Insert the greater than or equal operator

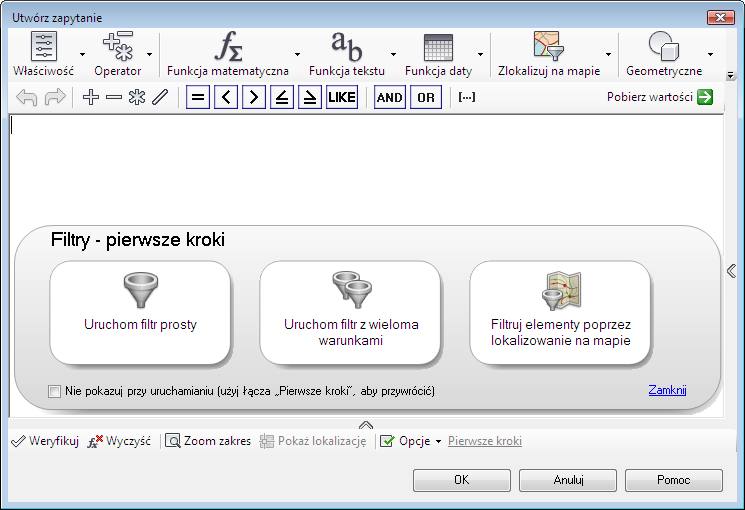(310, 97)
